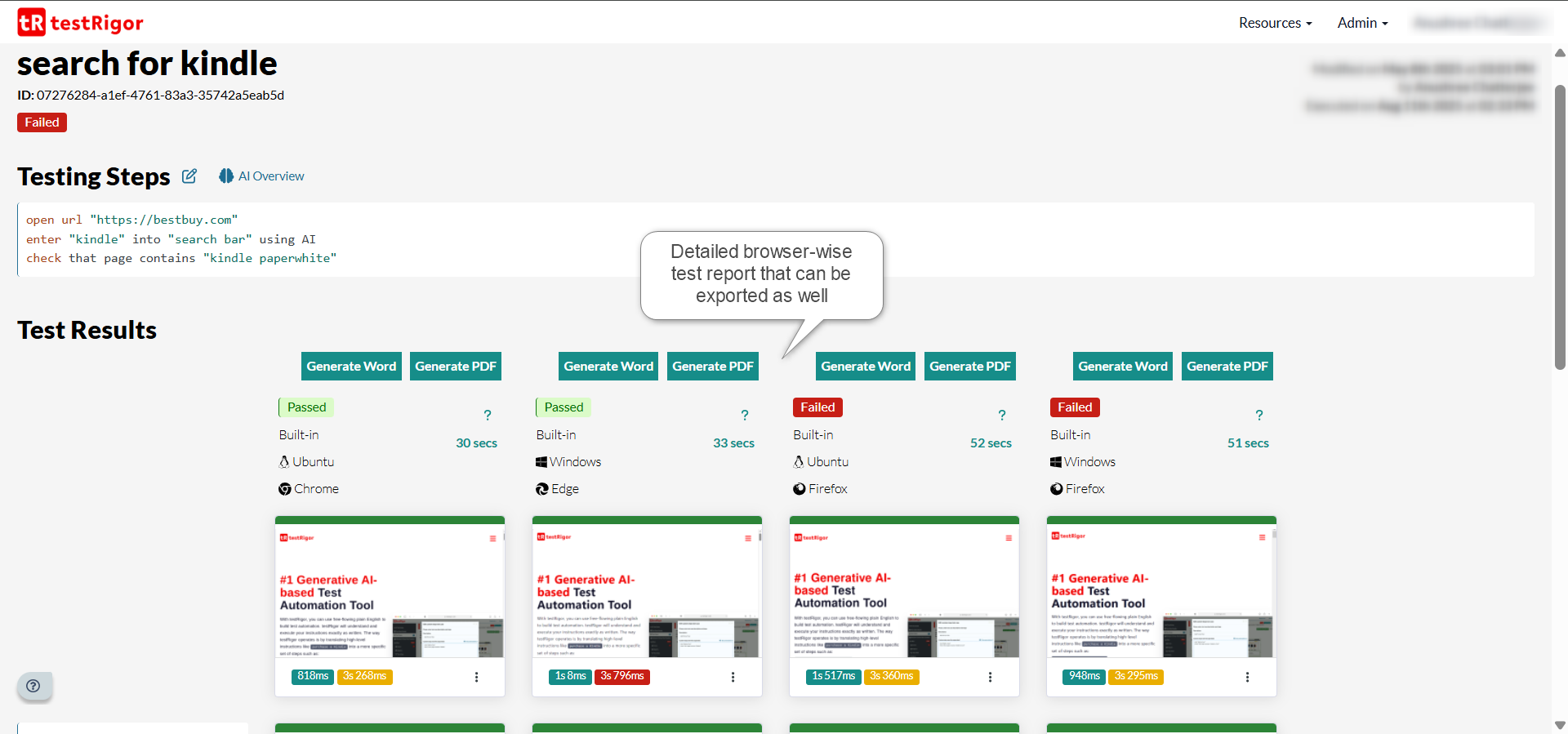Generate Word report for Windows Firefox run
Image resolution: width=1568 pixels, height=734 pixels.
pos(1122,367)
